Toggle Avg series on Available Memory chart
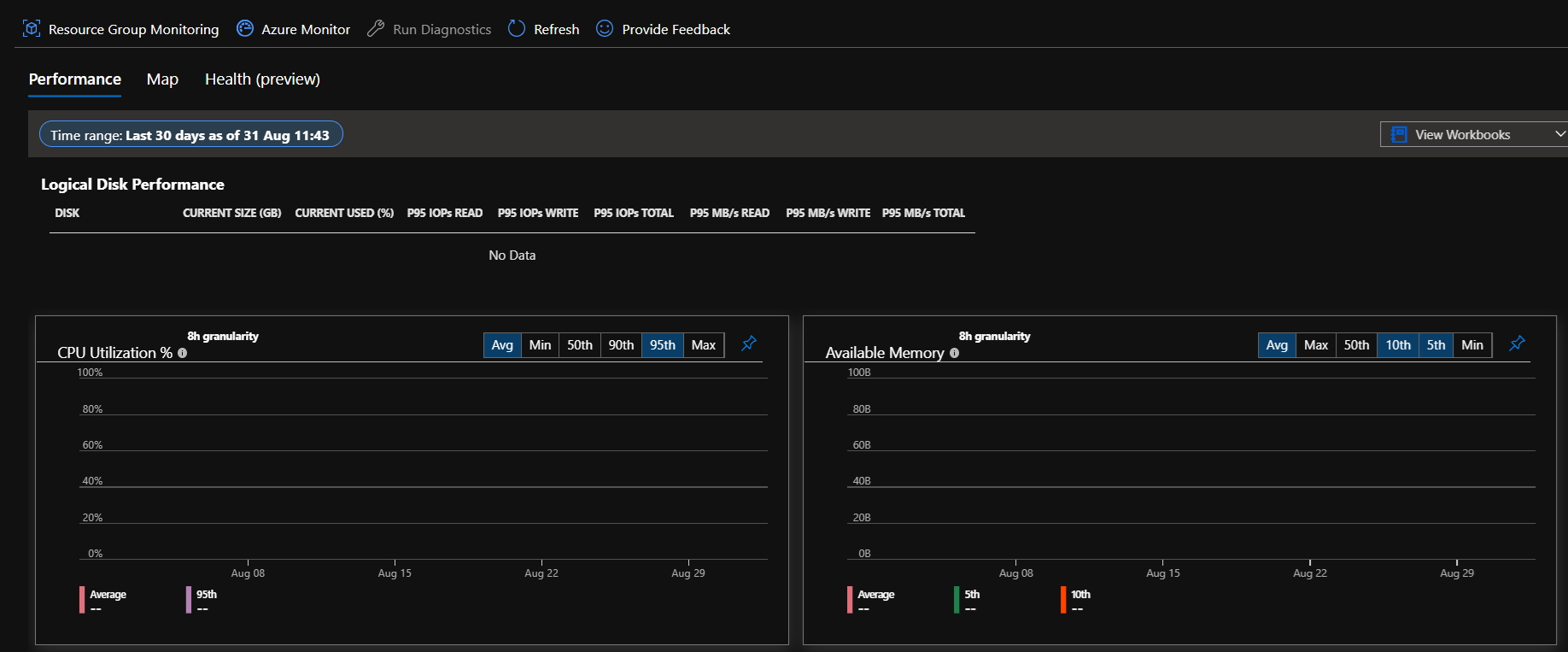Screen dimensions: 1568x652 point(1277,345)
